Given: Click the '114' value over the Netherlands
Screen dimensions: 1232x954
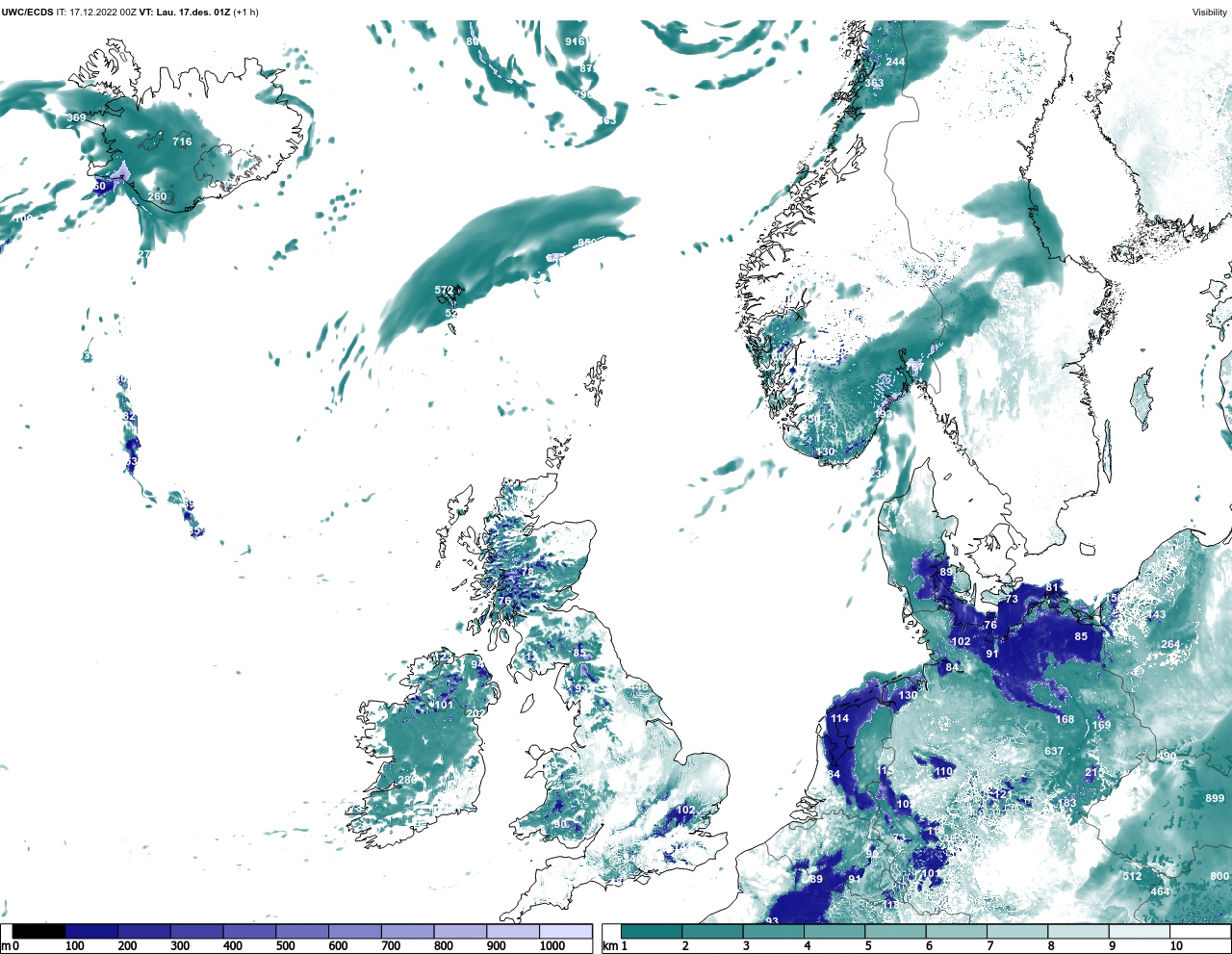Looking at the screenshot, I should coord(839,718).
